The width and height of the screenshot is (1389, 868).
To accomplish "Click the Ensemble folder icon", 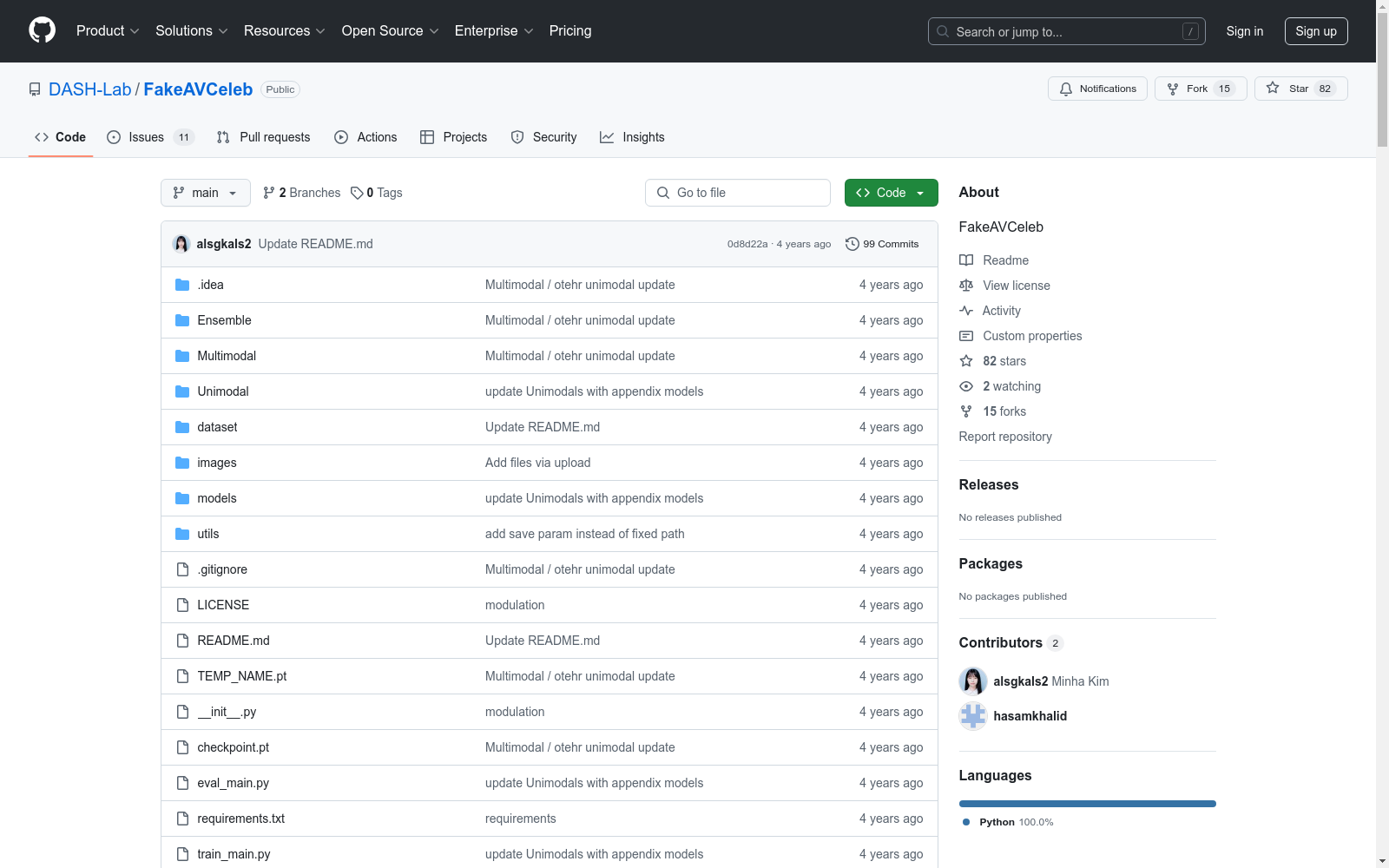I will point(182,320).
